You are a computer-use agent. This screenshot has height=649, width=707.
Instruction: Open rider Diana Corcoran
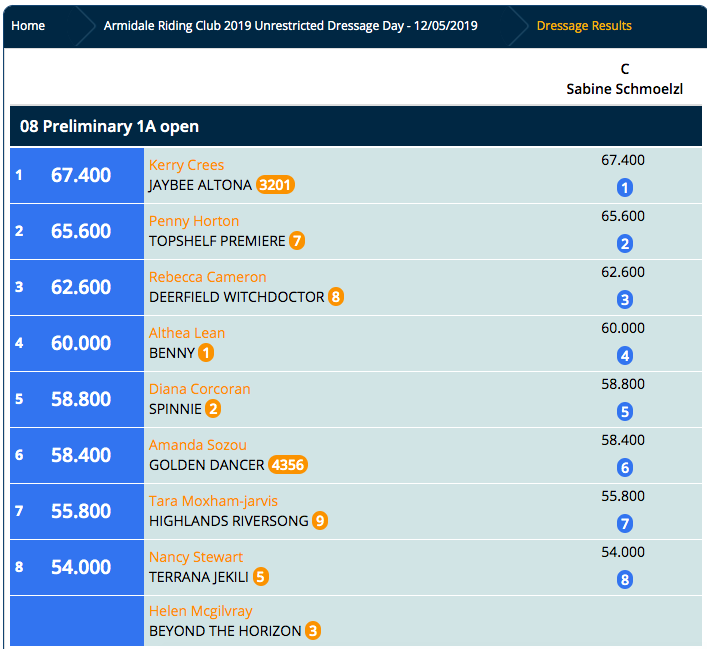(x=199, y=389)
